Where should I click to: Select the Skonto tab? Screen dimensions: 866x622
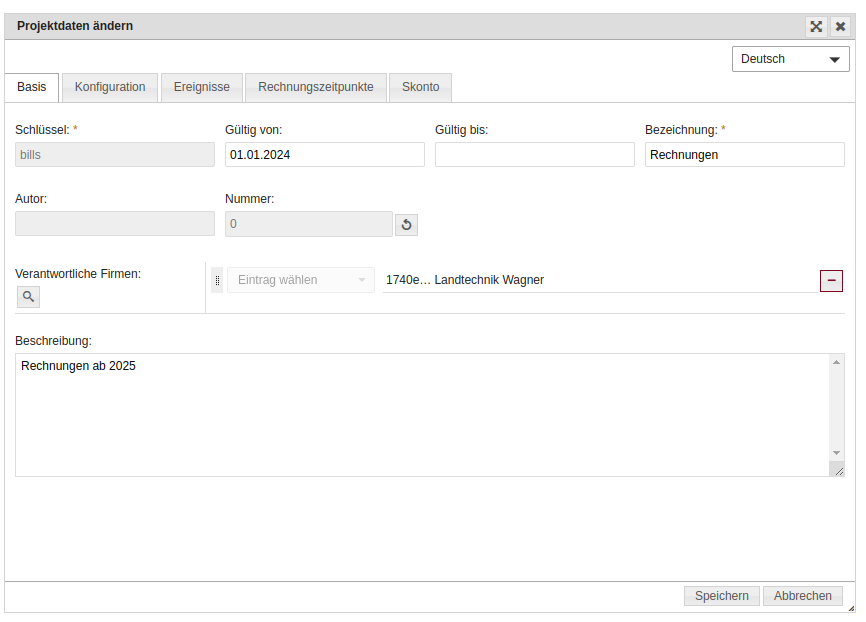[420, 87]
